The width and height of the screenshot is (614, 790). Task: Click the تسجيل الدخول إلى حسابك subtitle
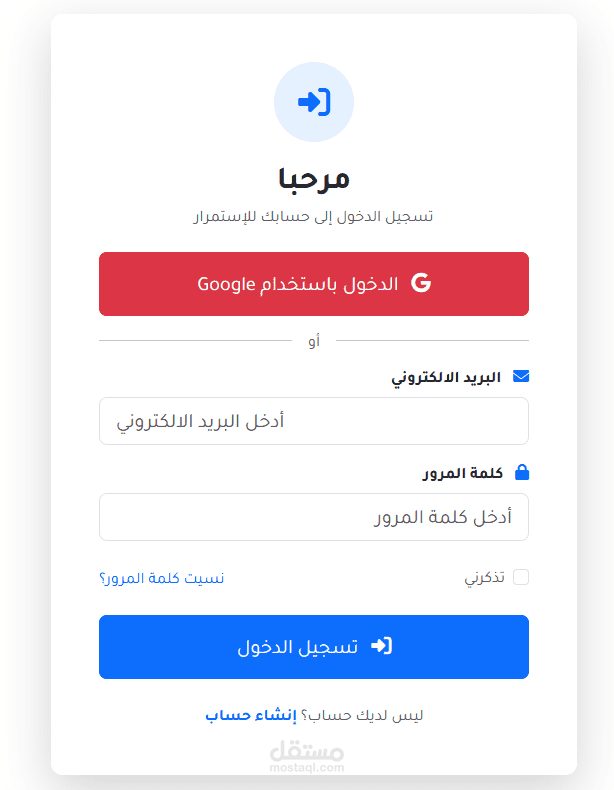[314, 217]
